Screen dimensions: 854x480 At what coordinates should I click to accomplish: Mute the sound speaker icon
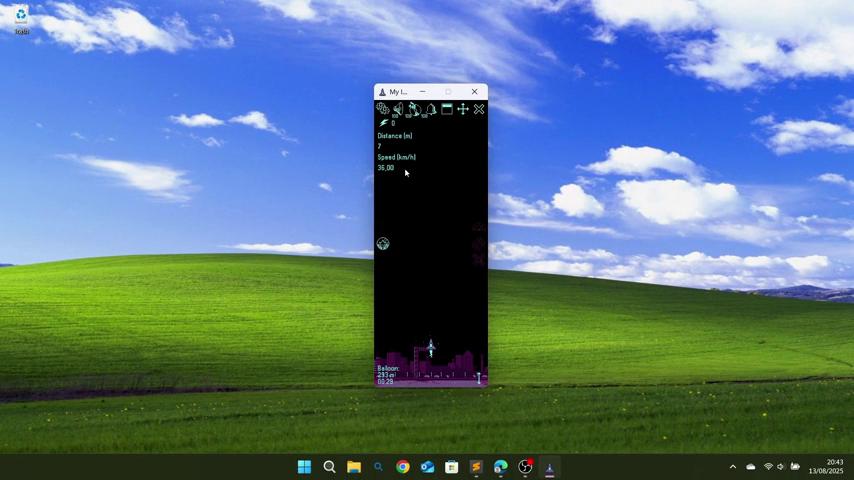pyautogui.click(x=397, y=109)
